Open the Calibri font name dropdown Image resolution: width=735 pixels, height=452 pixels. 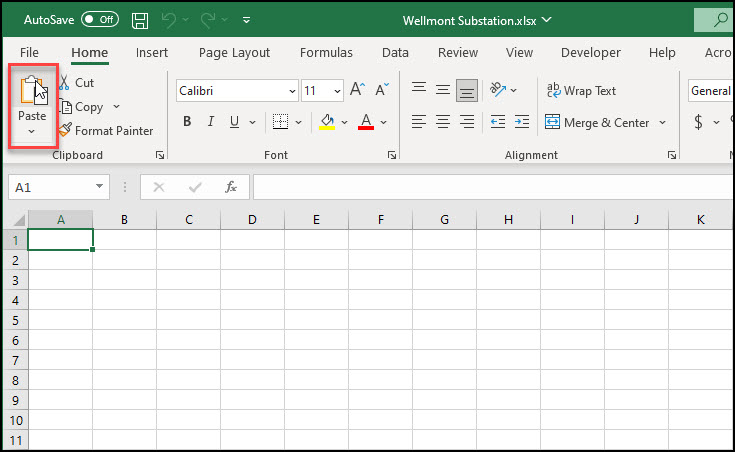(x=292, y=91)
